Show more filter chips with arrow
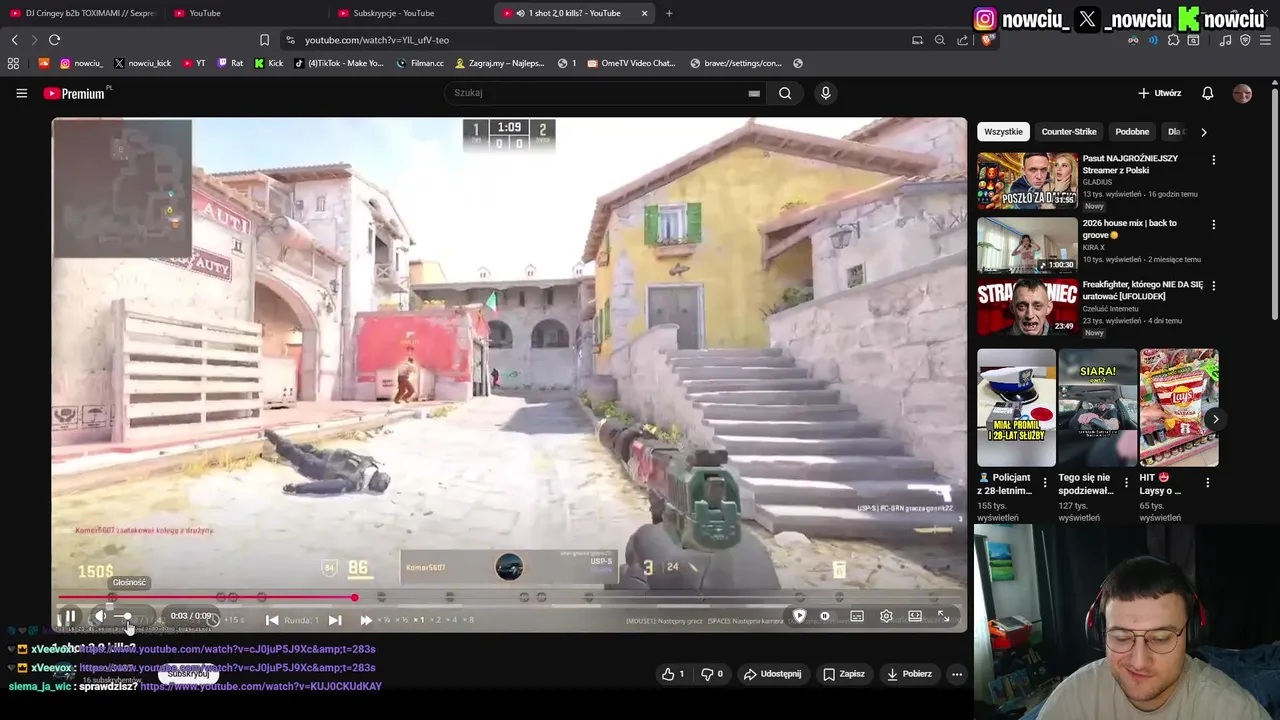Image resolution: width=1280 pixels, height=720 pixels. click(1203, 132)
